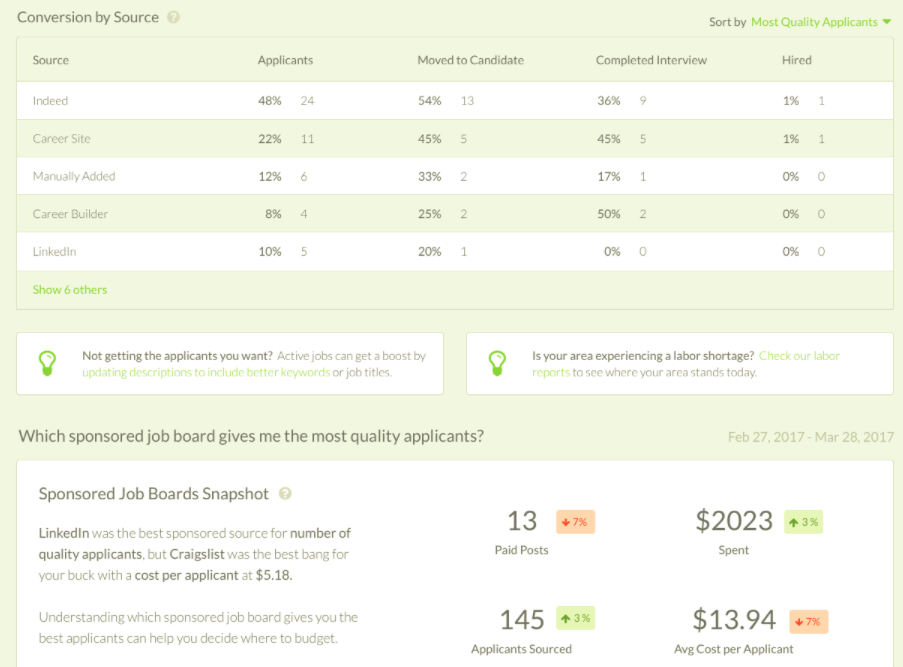Open the updating descriptions keywords link
Screen dimensions: 903x667
point(206,372)
